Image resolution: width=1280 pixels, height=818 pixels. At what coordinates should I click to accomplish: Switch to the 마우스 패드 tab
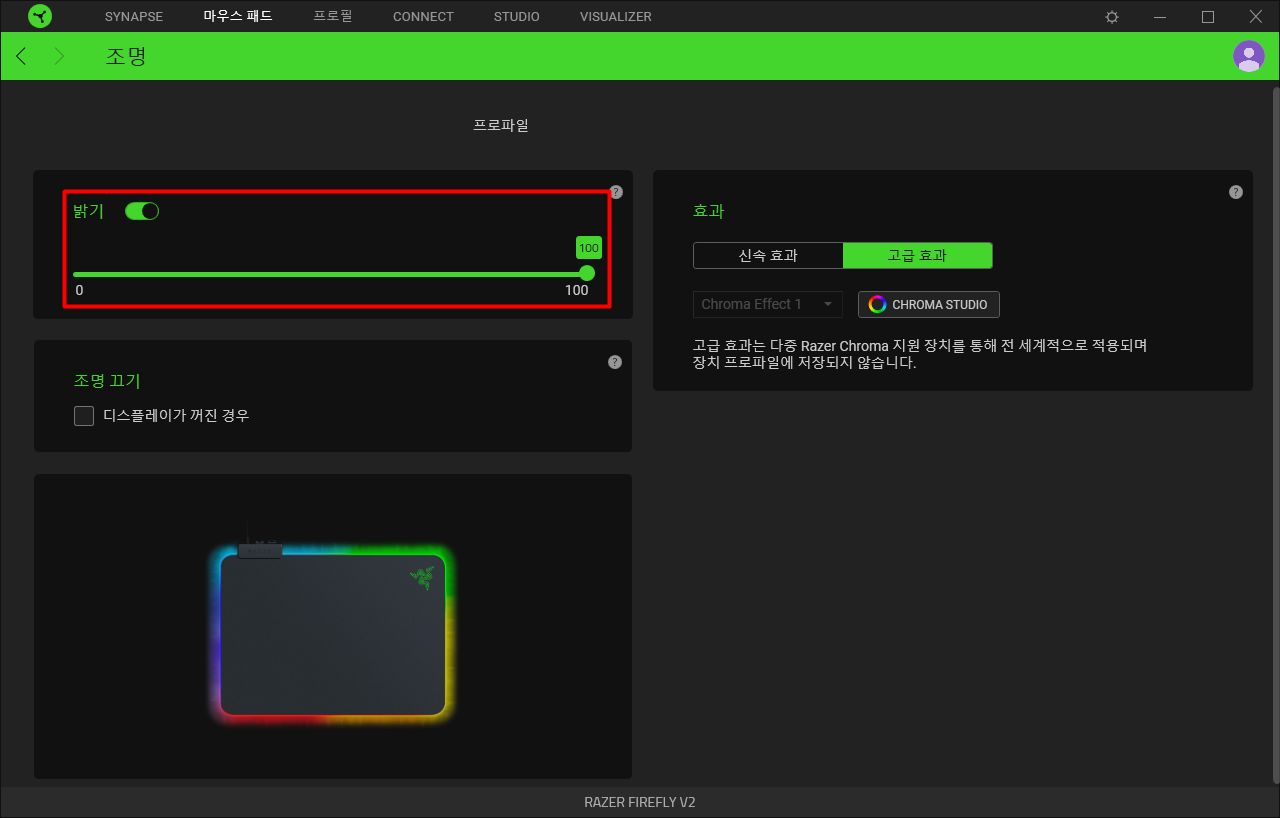238,17
